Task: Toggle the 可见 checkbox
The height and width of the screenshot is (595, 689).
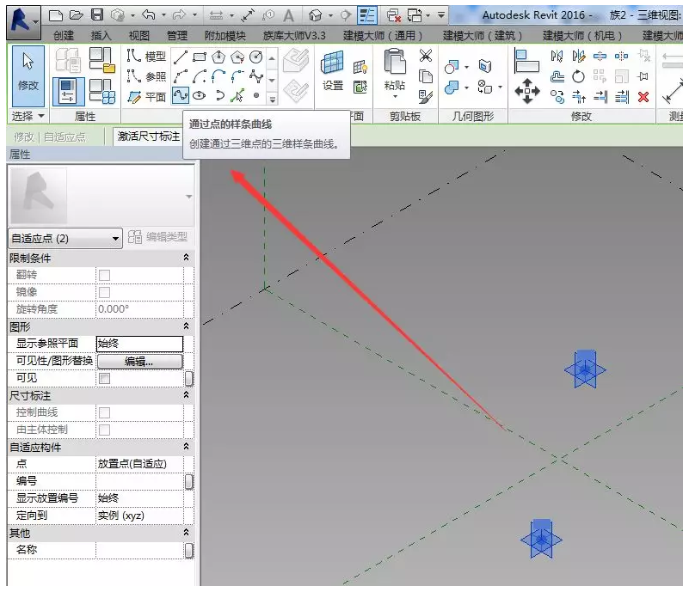Action: pyautogui.click(x=104, y=378)
